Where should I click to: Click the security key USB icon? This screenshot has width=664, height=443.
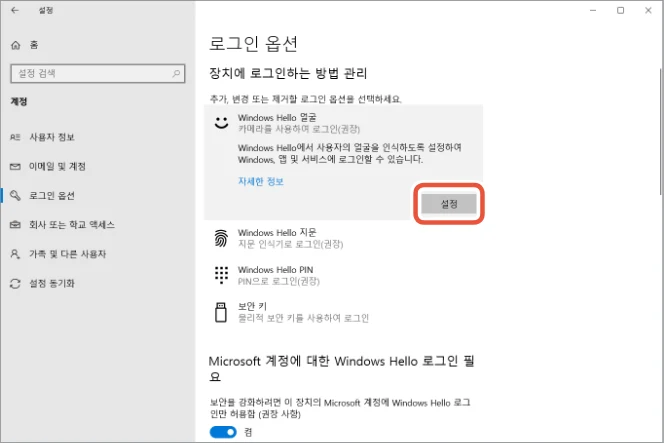pyautogui.click(x=221, y=313)
